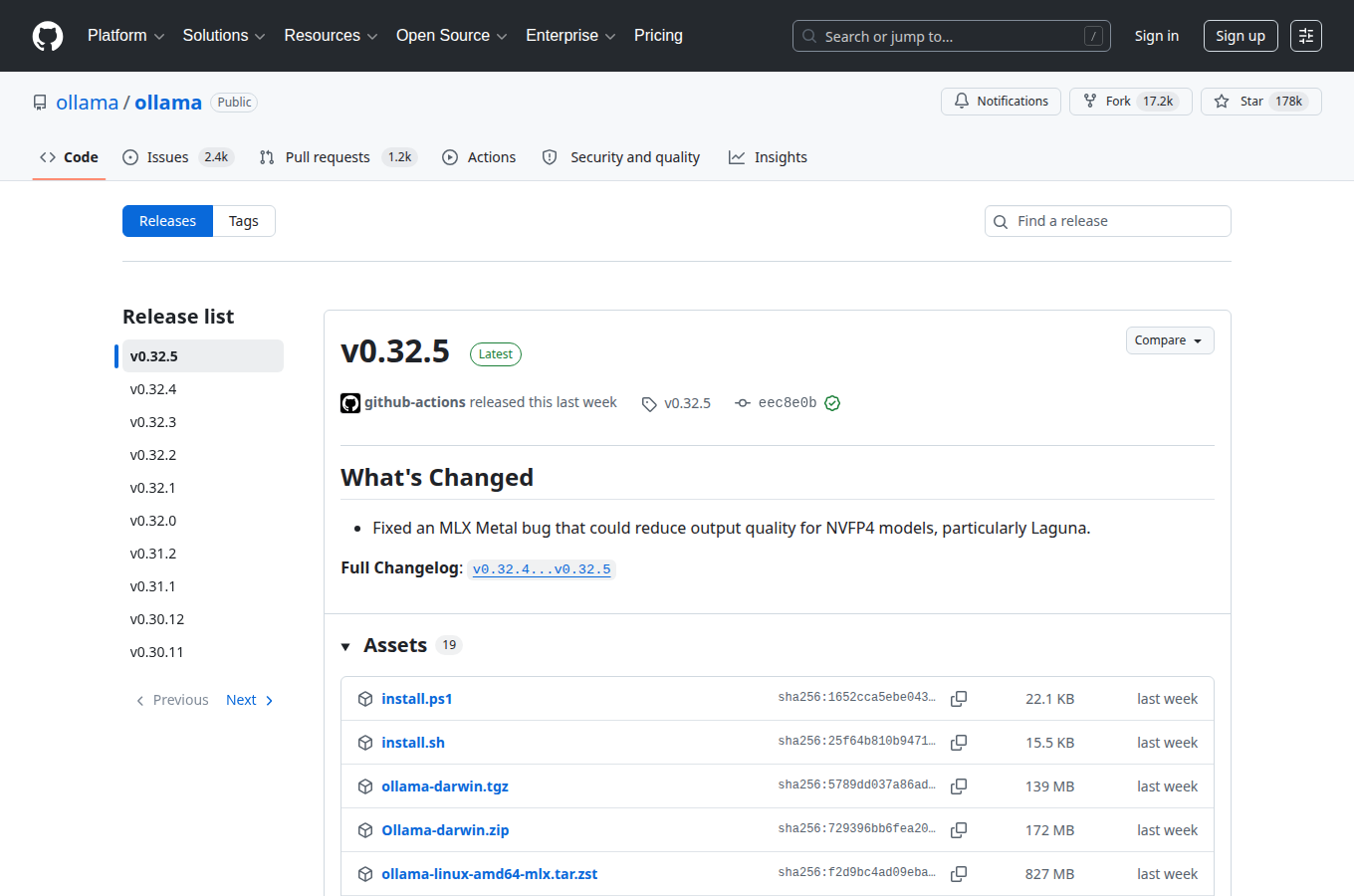Open the Security and quality tab
Viewport: 1354px width, 896px height.
pos(621,157)
